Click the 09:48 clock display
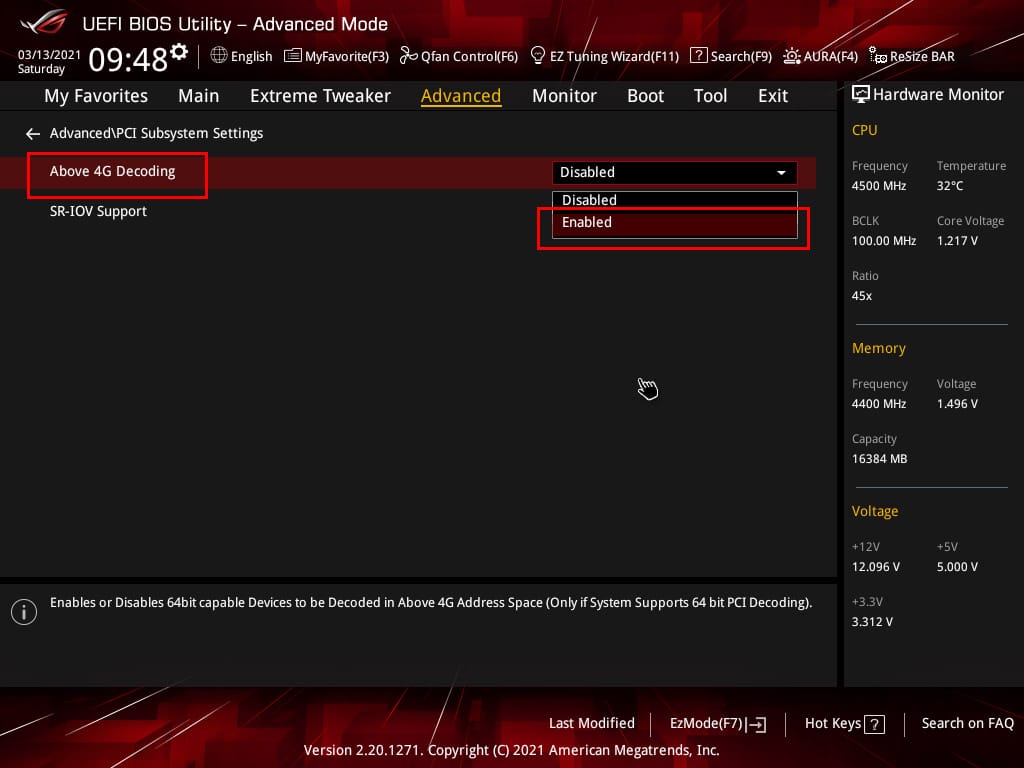The width and height of the screenshot is (1024, 768). coord(128,60)
